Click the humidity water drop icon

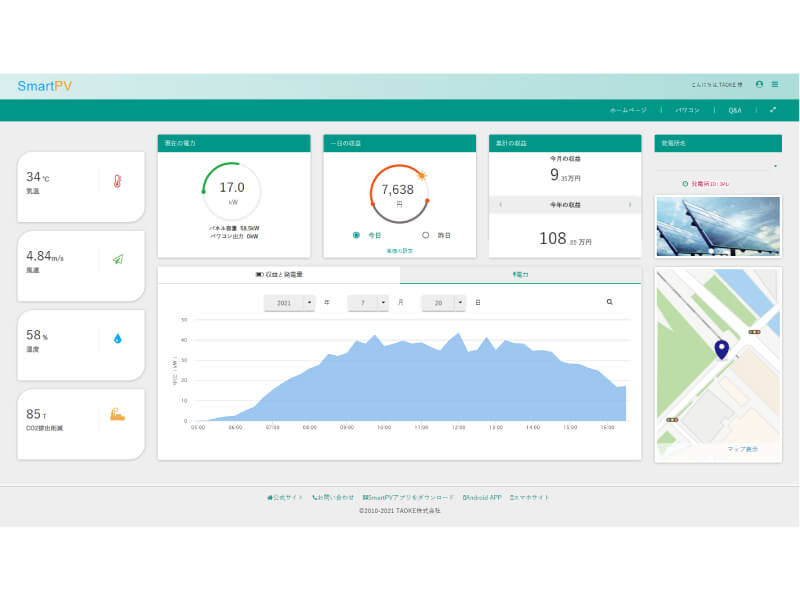coord(117,338)
